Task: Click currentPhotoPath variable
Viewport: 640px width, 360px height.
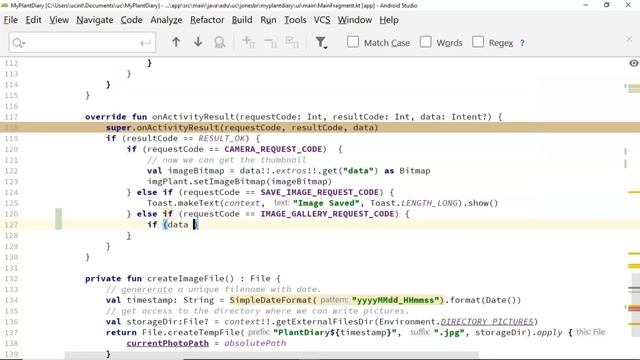Action: (x=167, y=343)
